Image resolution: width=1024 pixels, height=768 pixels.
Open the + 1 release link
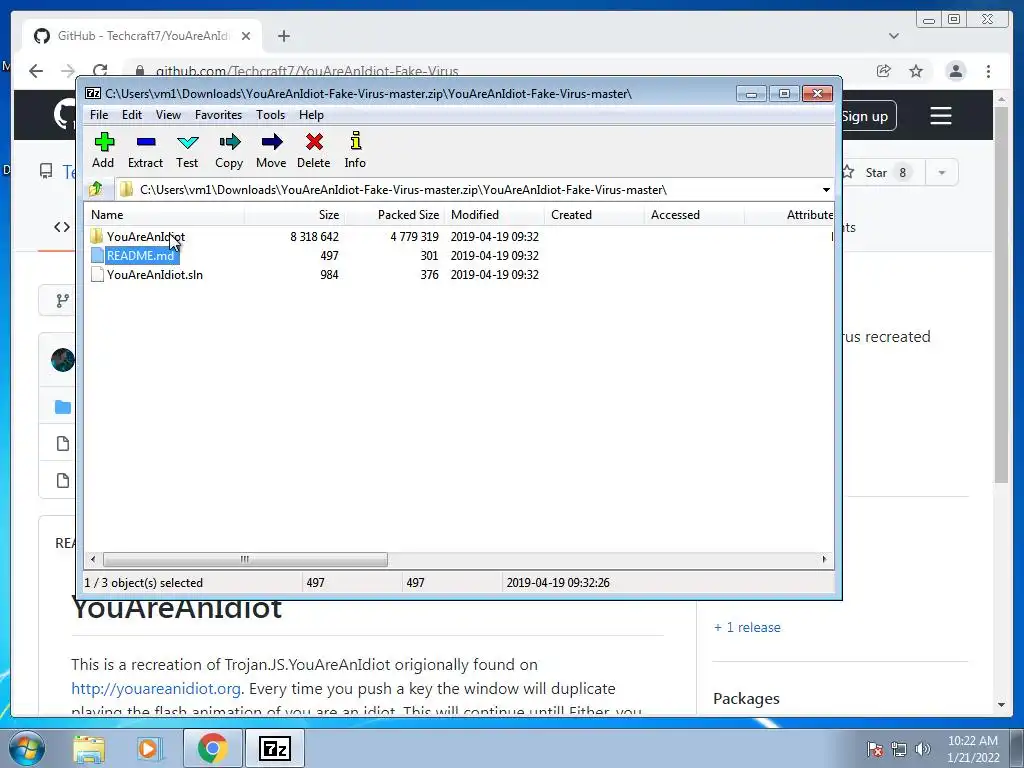pyautogui.click(x=747, y=627)
